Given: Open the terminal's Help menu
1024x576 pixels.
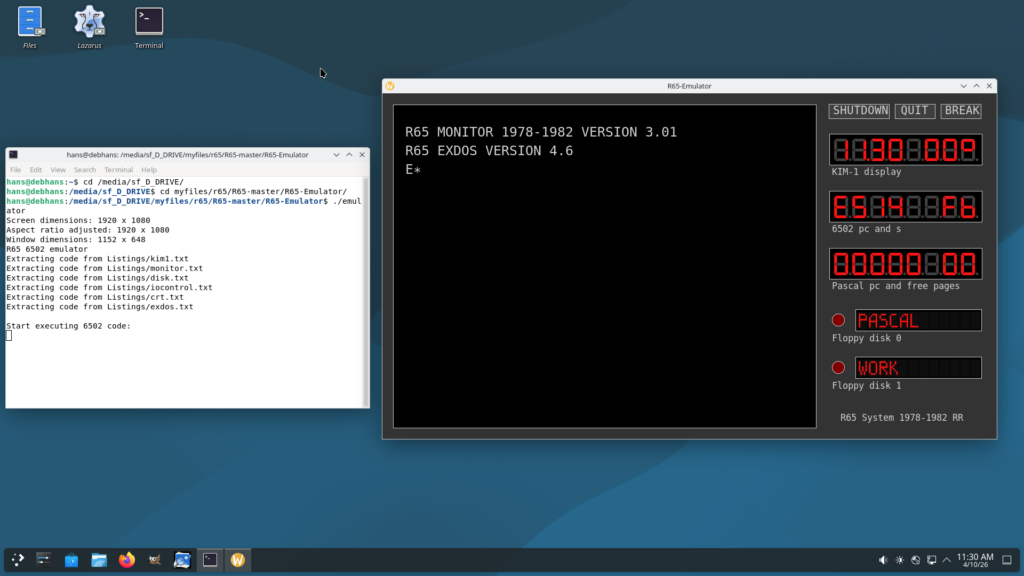Looking at the screenshot, I should click(x=149, y=170).
